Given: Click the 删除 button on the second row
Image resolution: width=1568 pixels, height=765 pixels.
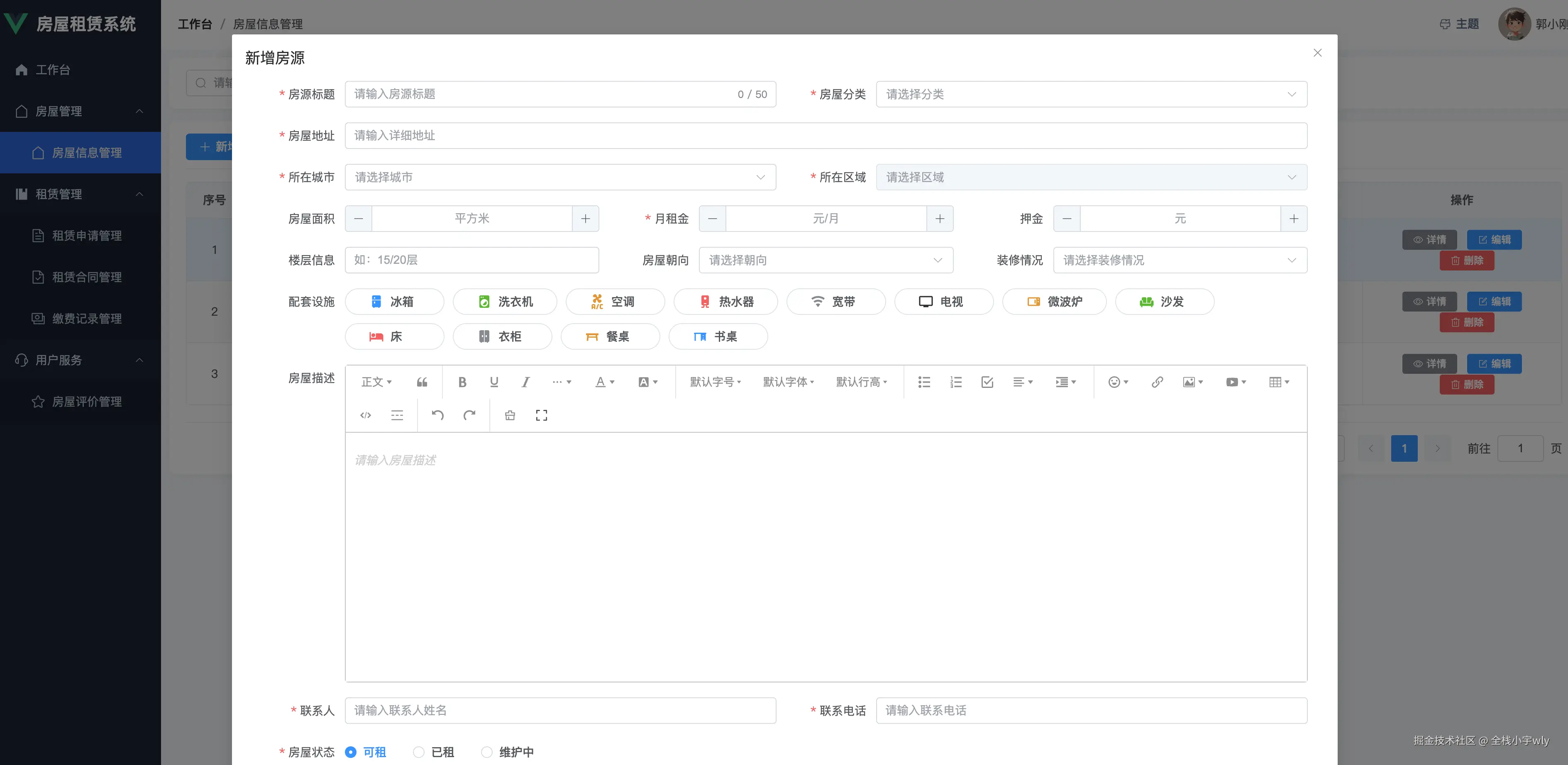Looking at the screenshot, I should click(x=1467, y=323).
